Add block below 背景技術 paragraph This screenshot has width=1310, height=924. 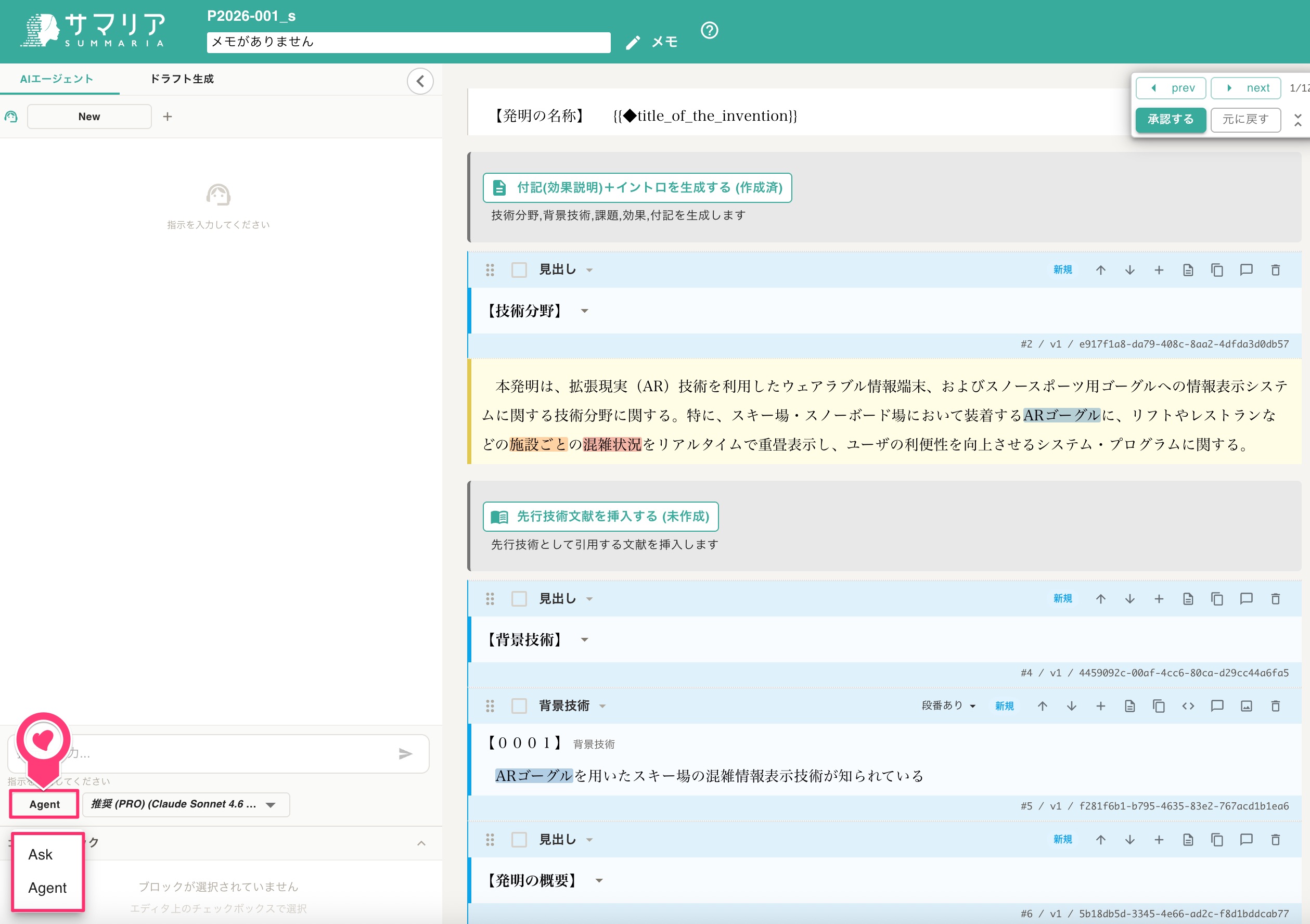coord(1101,706)
